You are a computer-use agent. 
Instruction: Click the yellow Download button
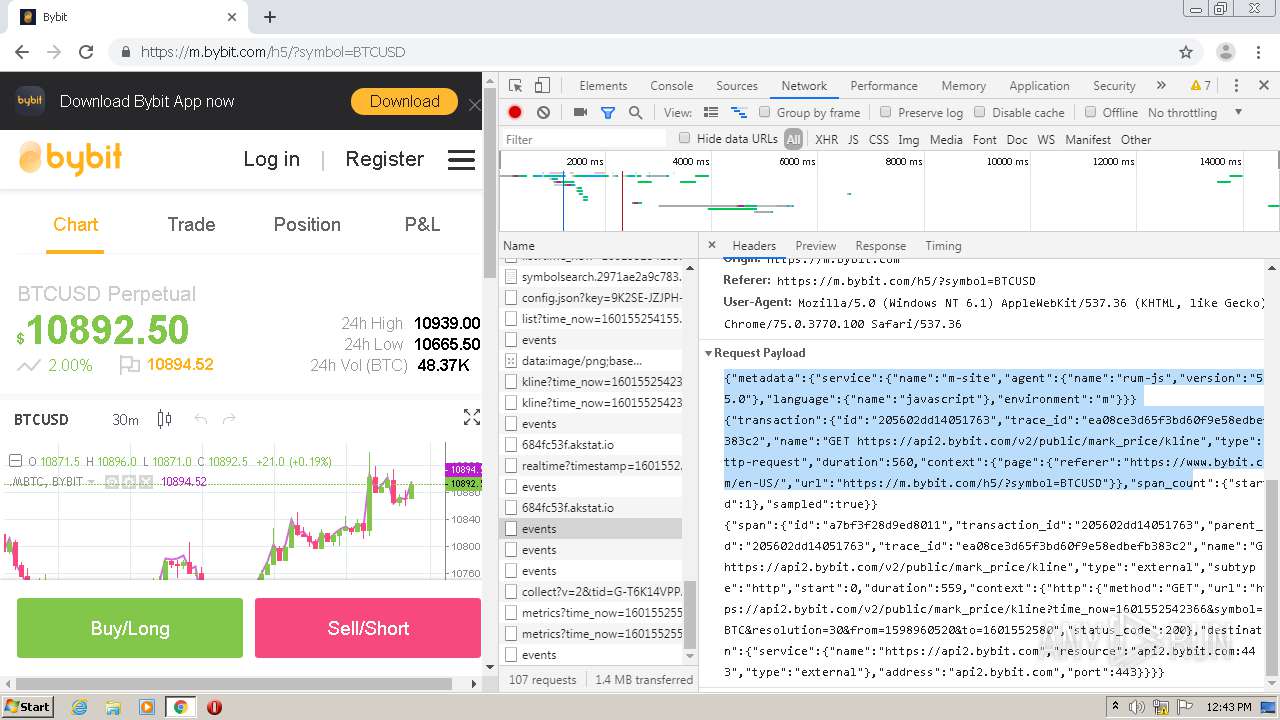tap(404, 101)
